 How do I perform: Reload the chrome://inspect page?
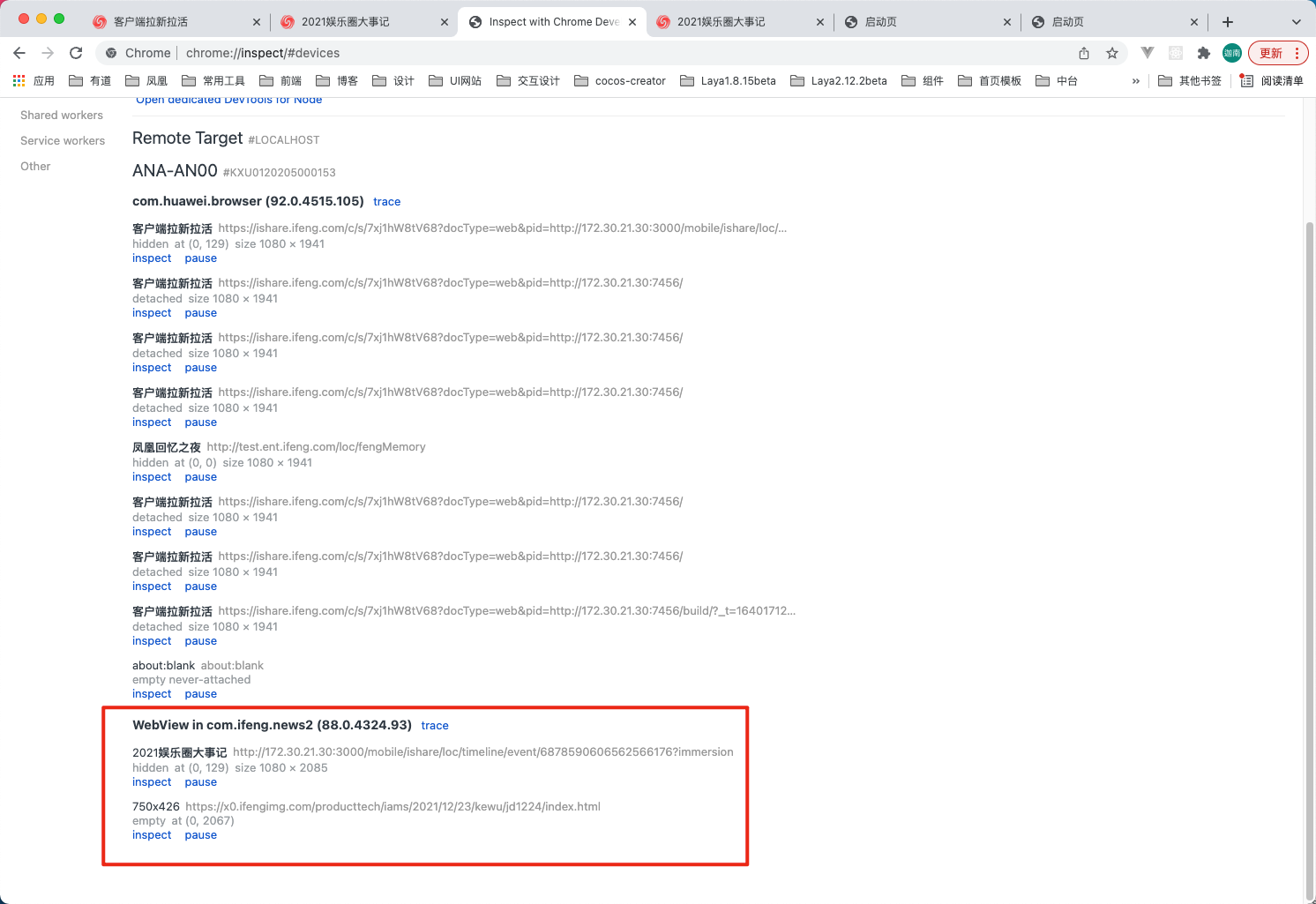pyautogui.click(x=76, y=53)
